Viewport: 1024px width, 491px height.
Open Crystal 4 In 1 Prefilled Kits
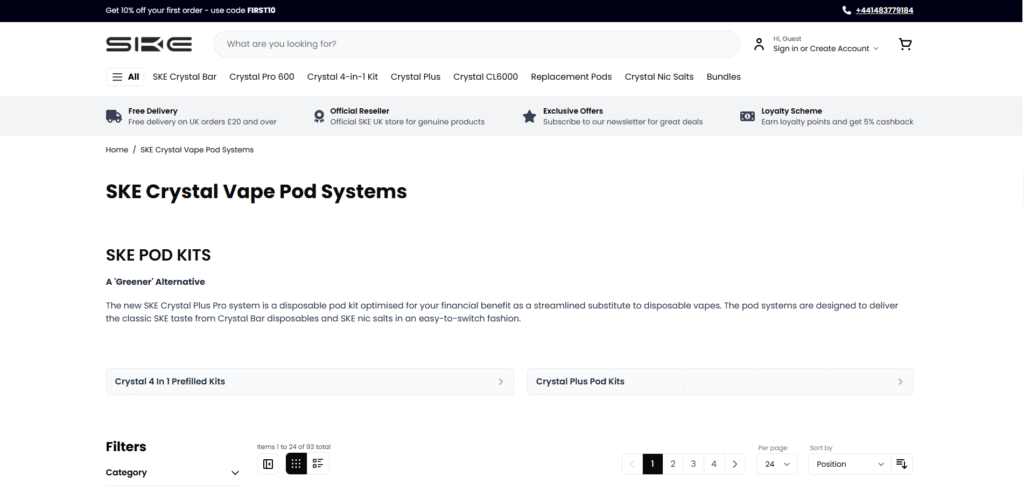pyautogui.click(x=310, y=382)
